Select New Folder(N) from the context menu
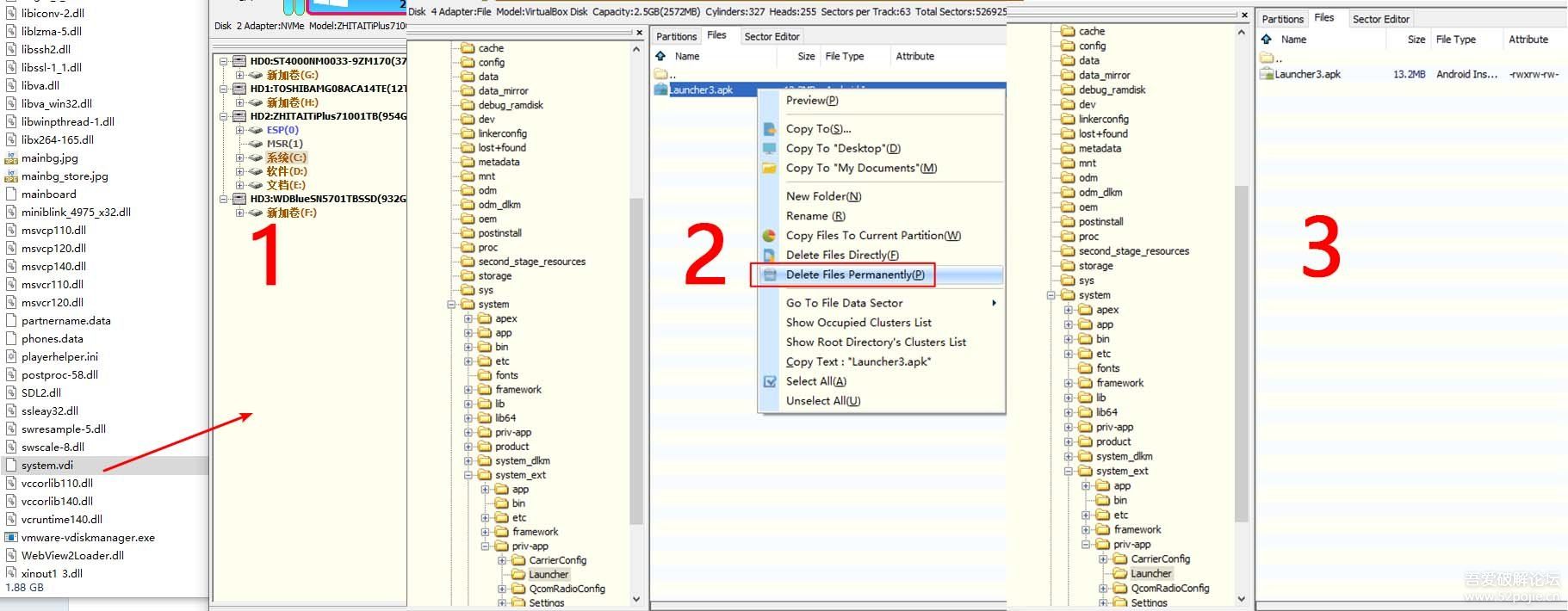Screen dimensions: 1568x611 coord(823,196)
